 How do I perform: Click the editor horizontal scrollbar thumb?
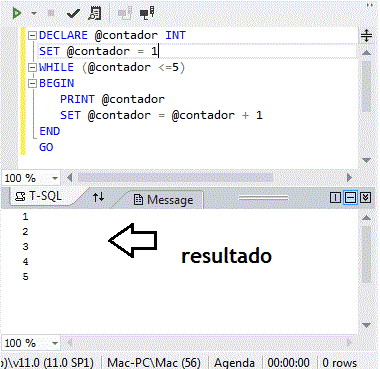coord(176,178)
